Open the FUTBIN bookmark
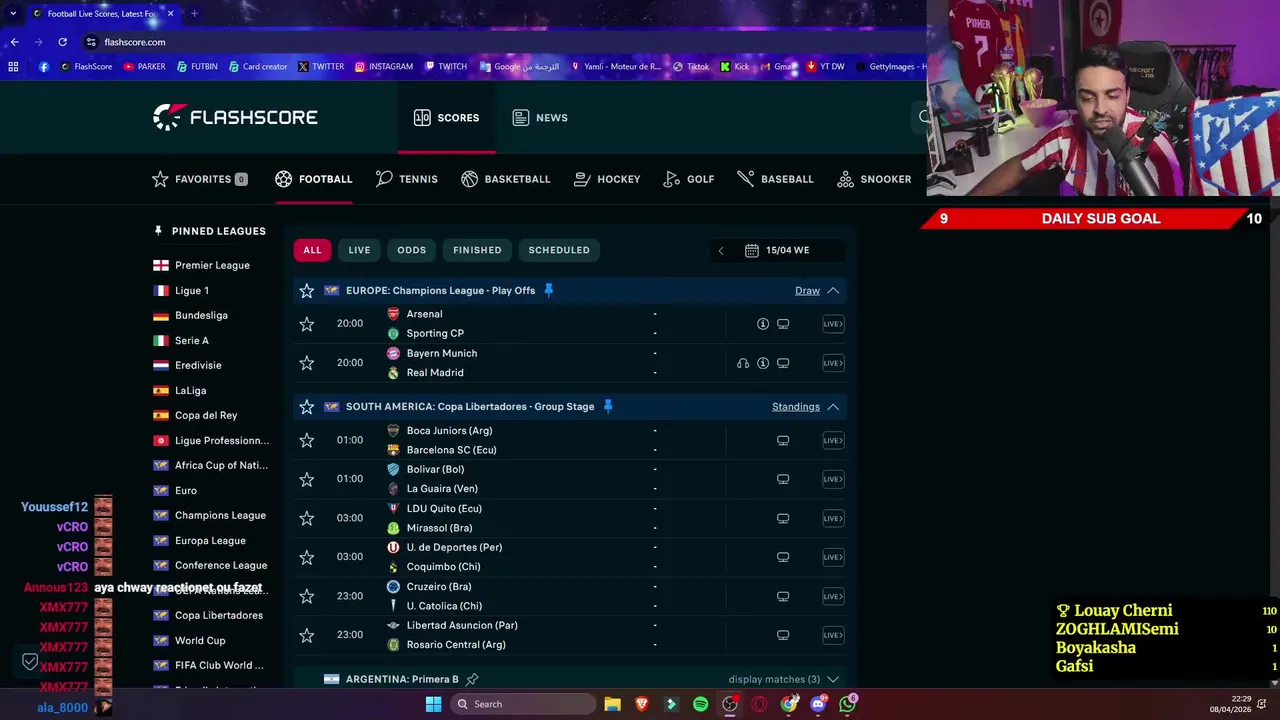 click(x=197, y=67)
